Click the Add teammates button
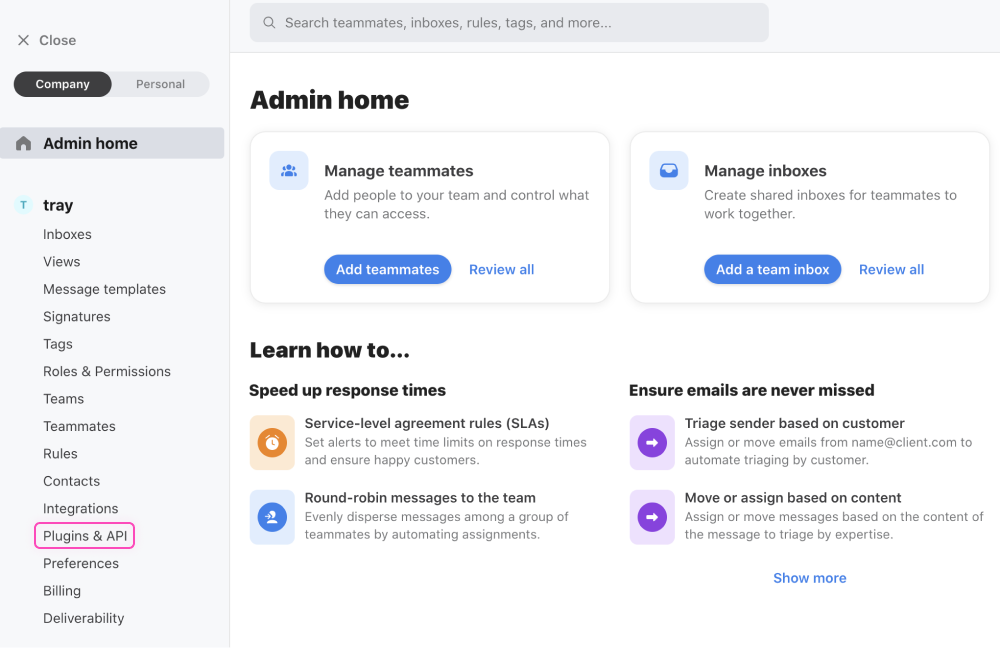Screen dimensions: 1000x648 click(387, 269)
